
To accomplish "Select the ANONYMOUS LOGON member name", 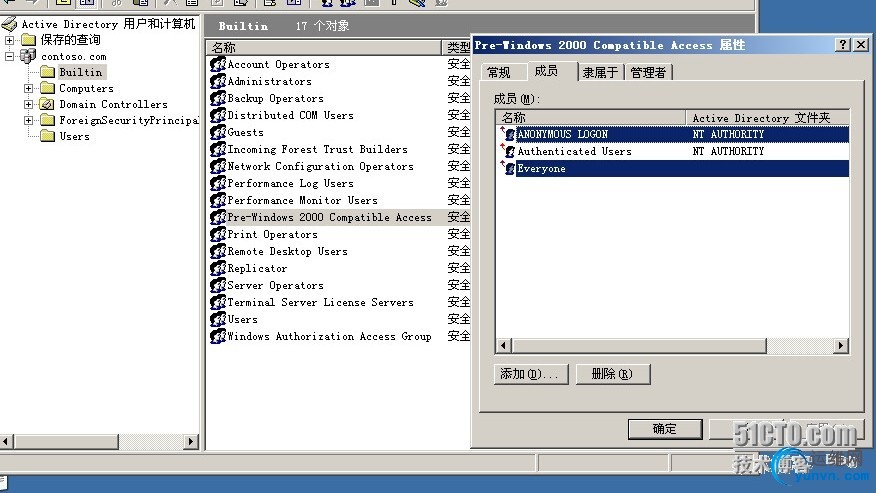I will (562, 134).
